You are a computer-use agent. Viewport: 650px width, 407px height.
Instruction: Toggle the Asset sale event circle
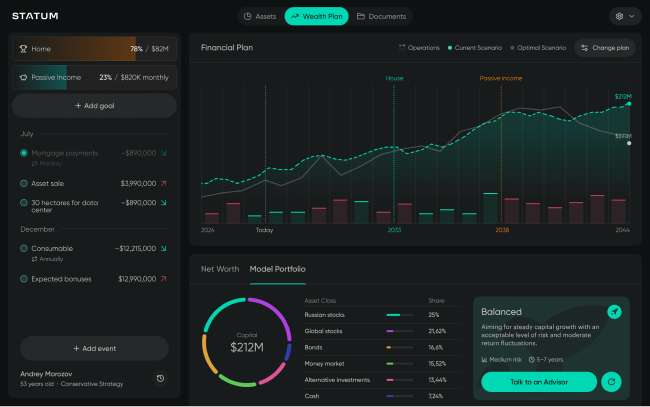pyautogui.click(x=24, y=183)
